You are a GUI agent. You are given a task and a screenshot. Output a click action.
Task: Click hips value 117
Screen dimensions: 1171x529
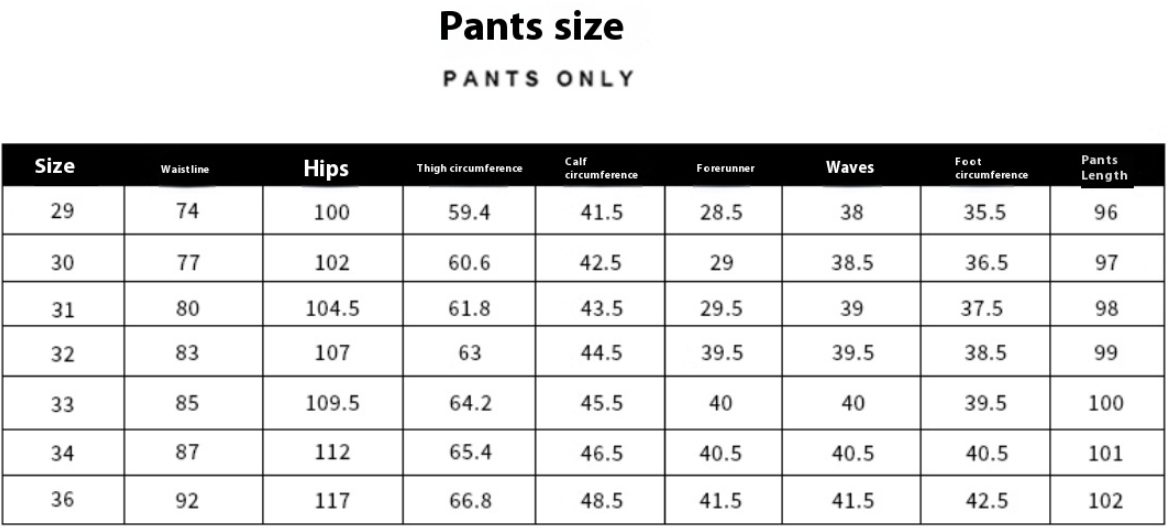(x=332, y=501)
